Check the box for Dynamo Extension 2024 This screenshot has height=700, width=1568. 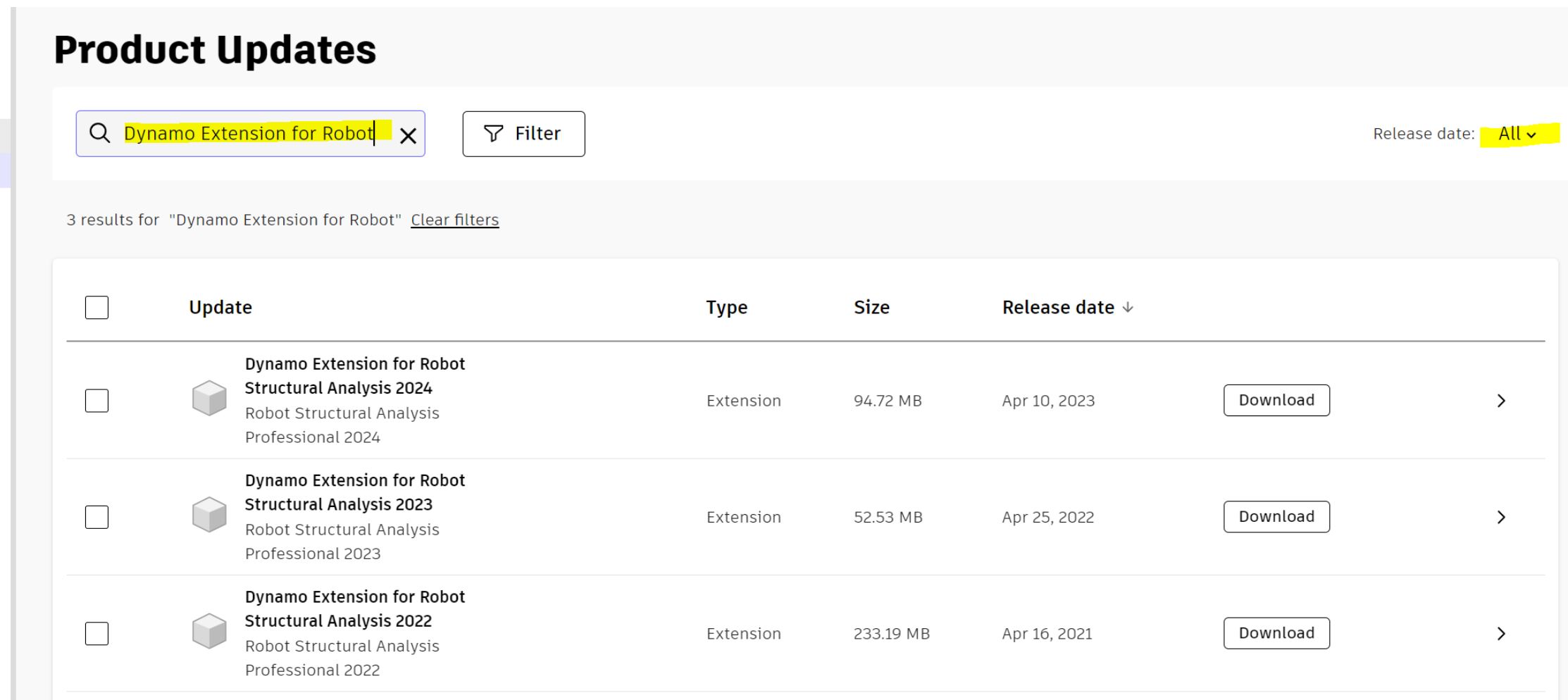coord(97,401)
